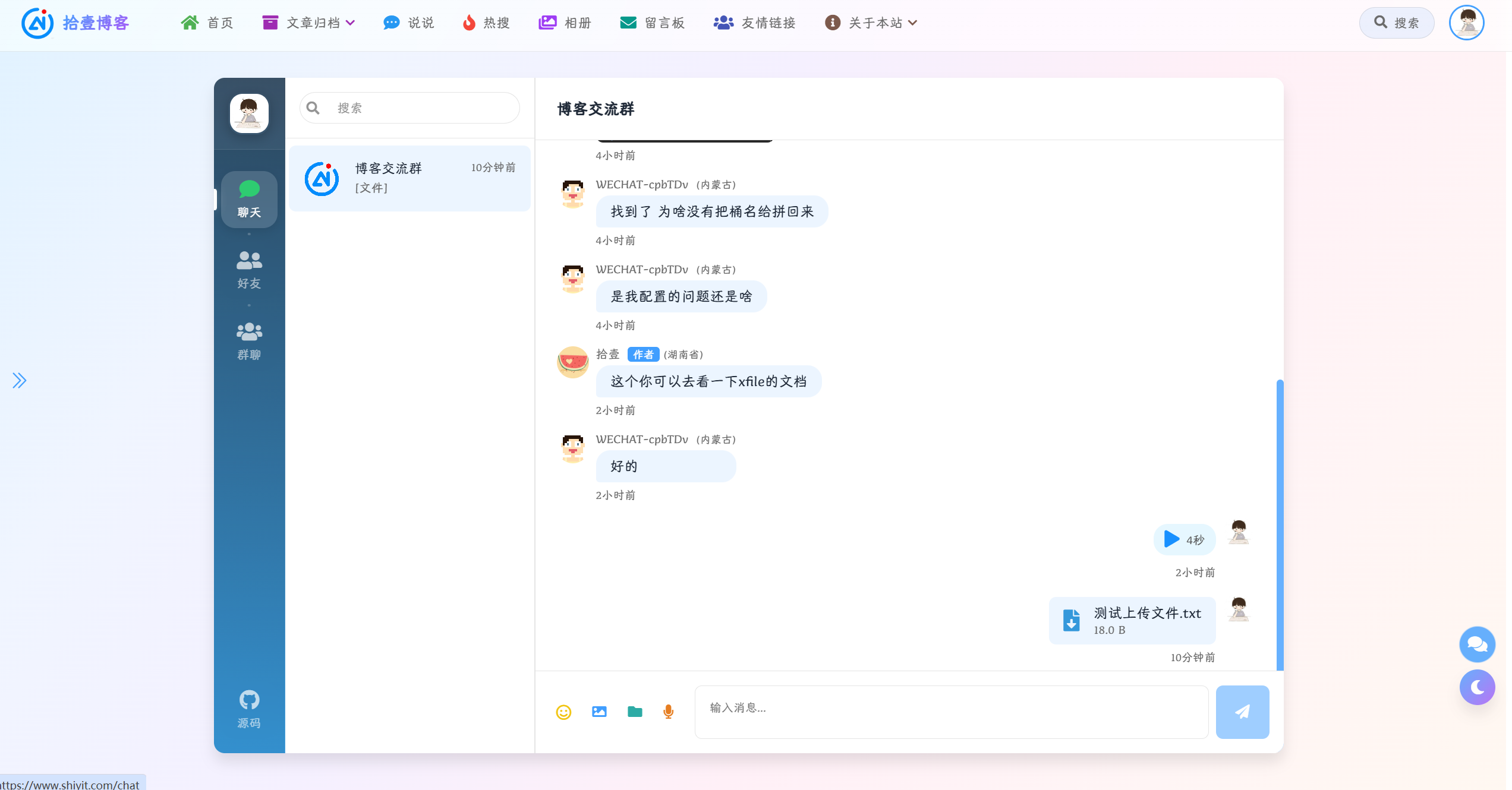1512x790 pixels.
Task: Open the emoji picker in chat
Action: pyautogui.click(x=563, y=712)
